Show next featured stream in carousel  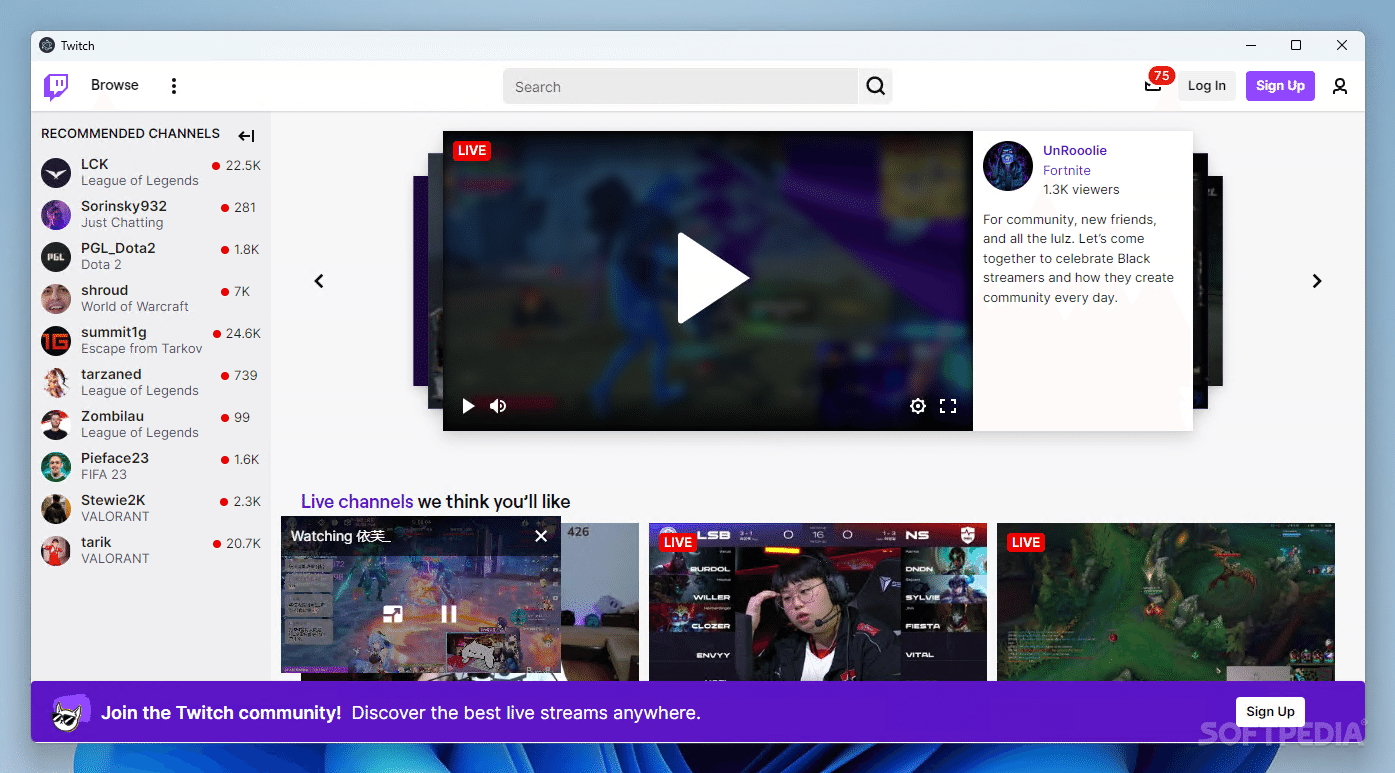tap(1317, 281)
